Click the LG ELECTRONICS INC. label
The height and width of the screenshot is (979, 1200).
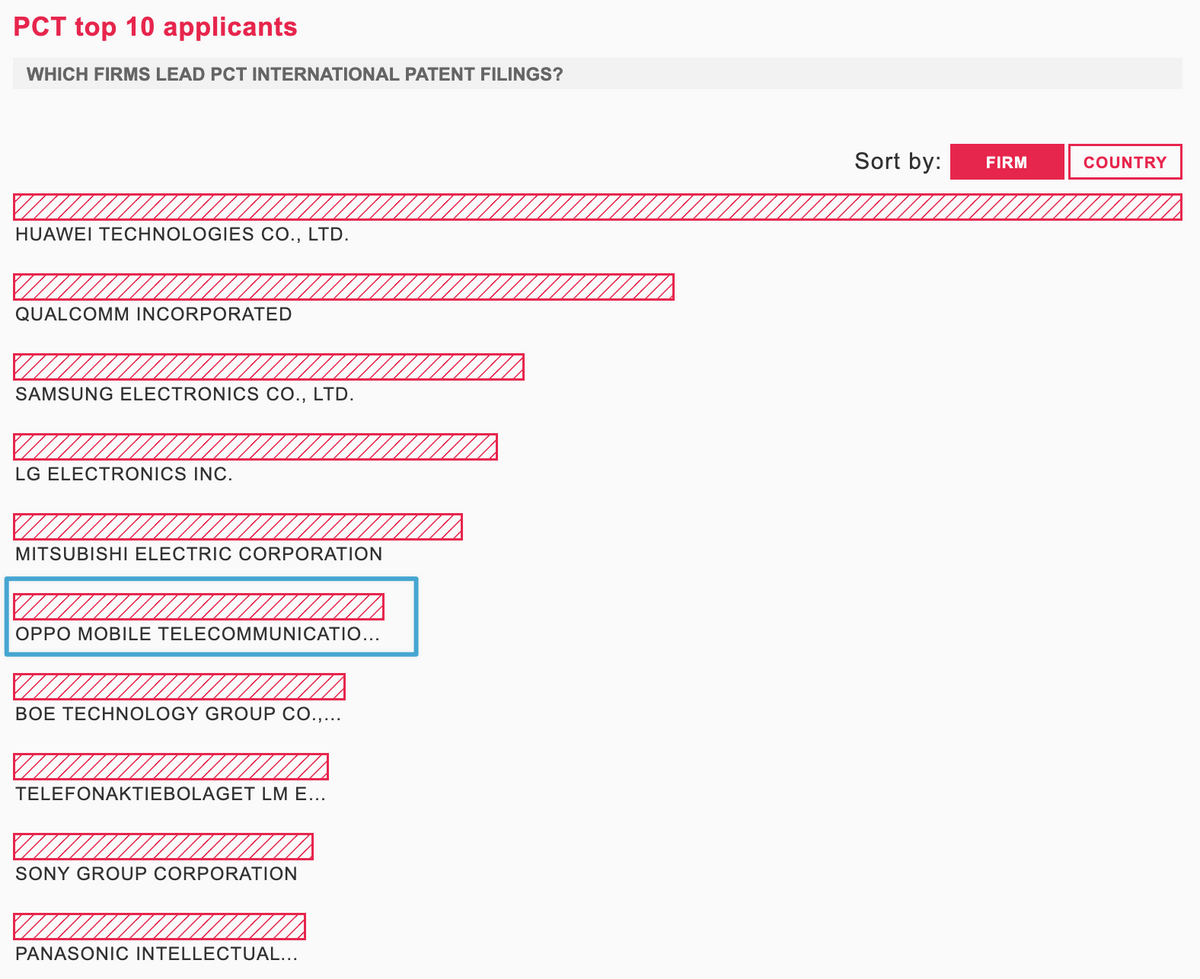[124, 475]
